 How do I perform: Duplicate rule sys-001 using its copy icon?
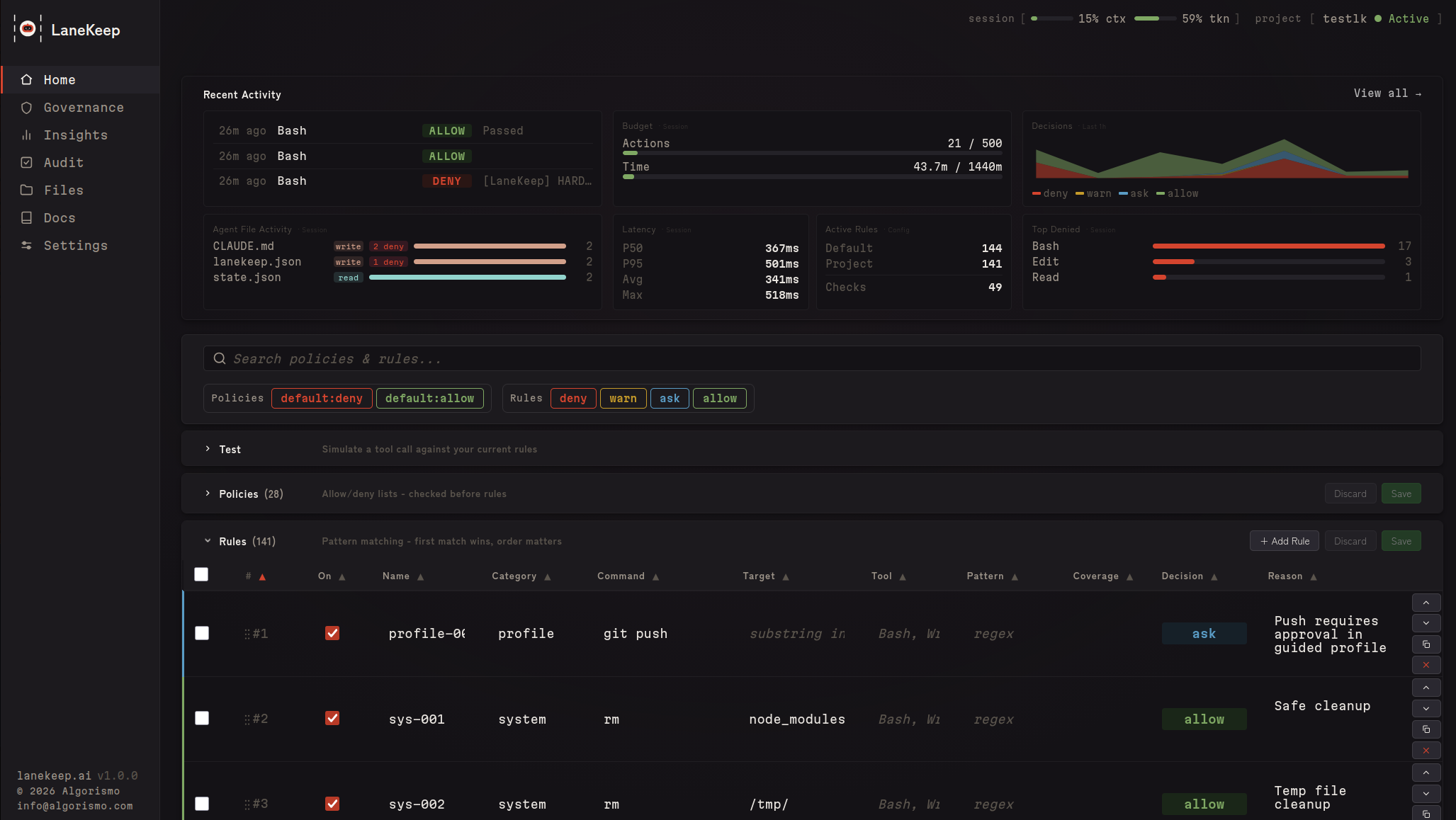[1426, 729]
